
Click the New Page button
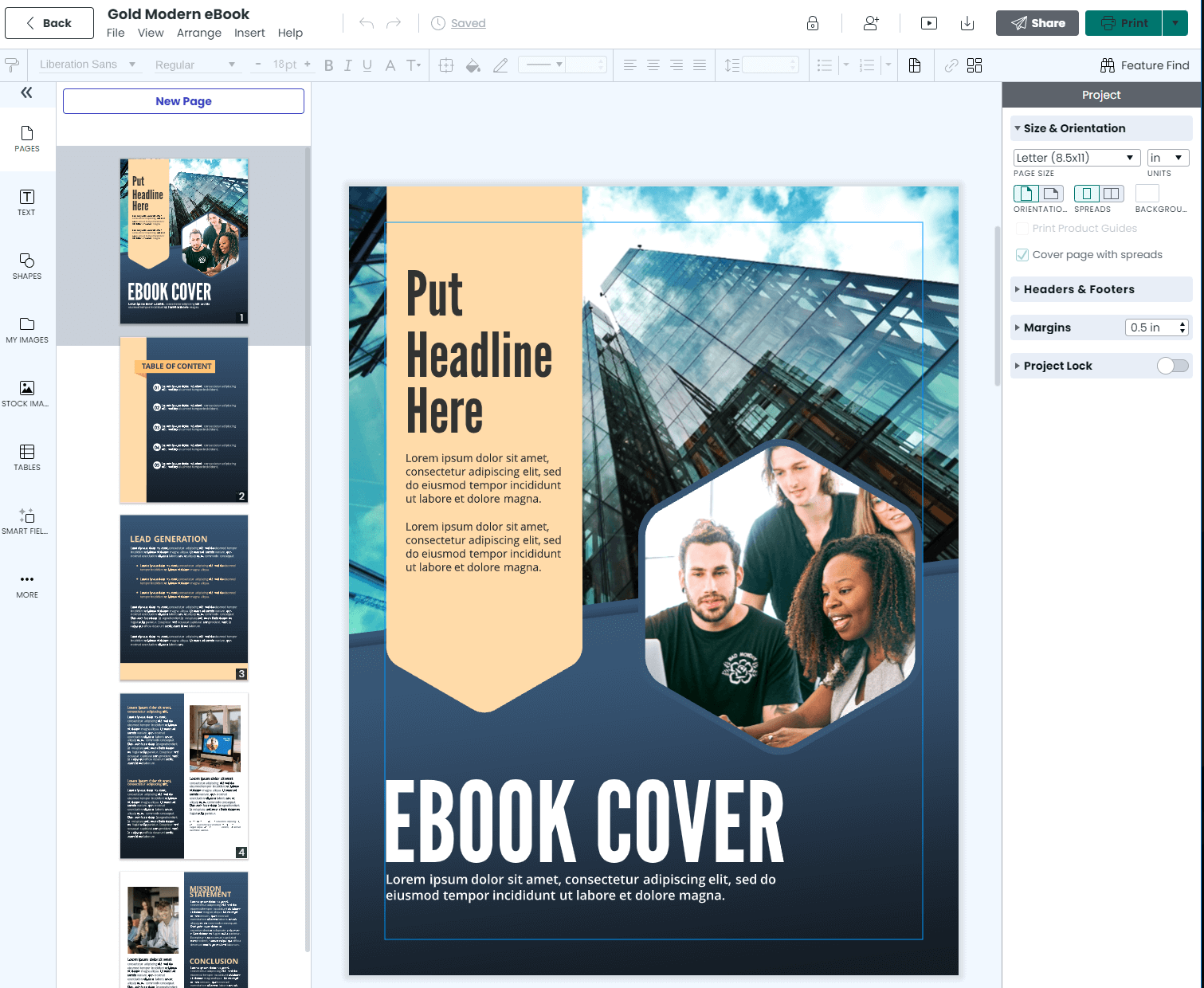coord(183,101)
